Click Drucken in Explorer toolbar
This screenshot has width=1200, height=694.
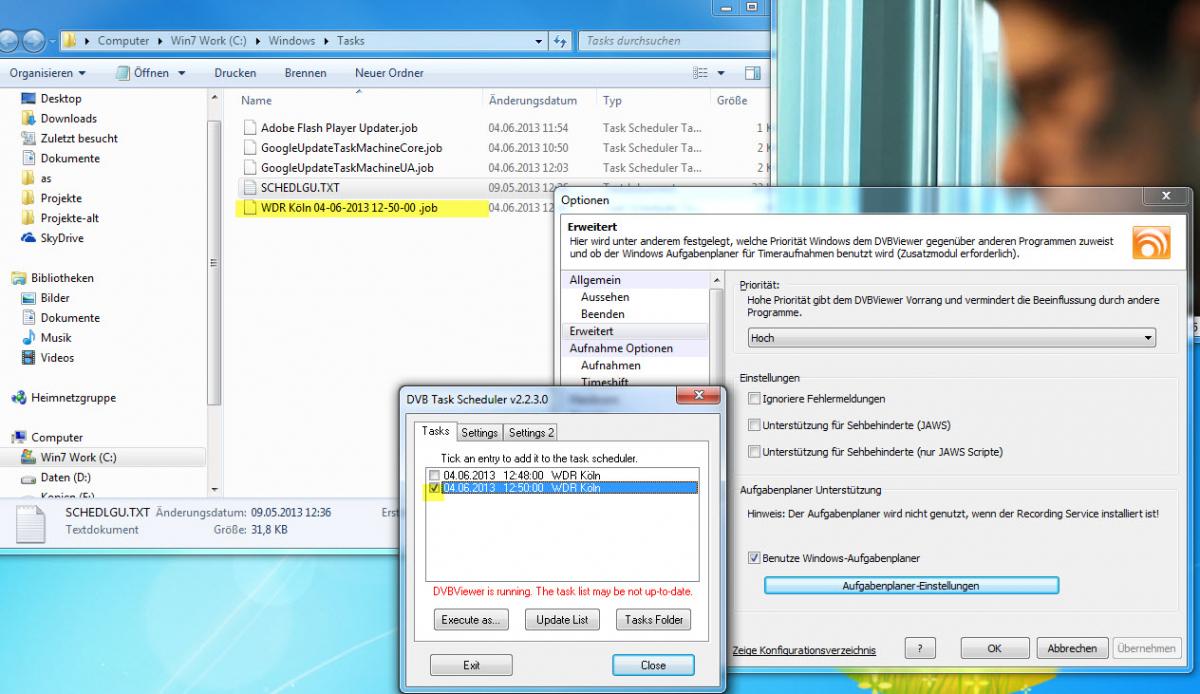click(235, 73)
